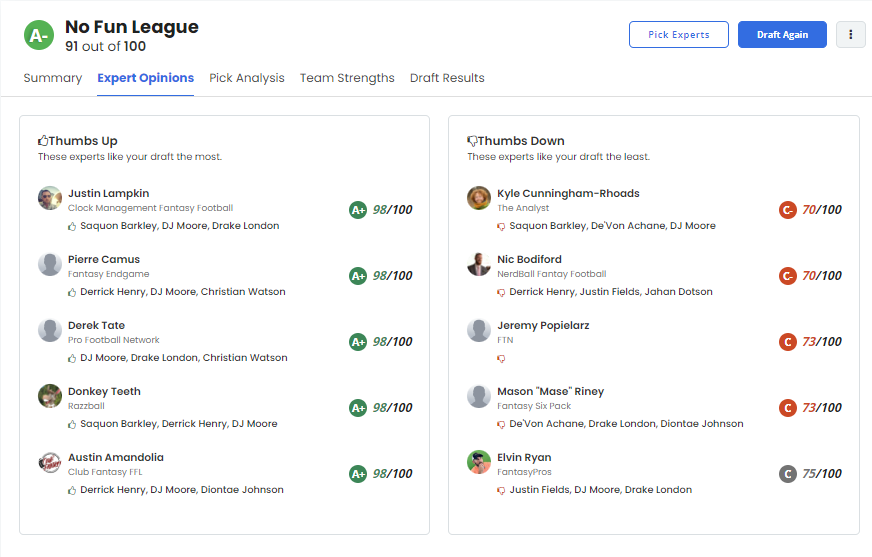Open the Pick Analysis tab
The width and height of the screenshot is (872, 557).
pos(246,78)
